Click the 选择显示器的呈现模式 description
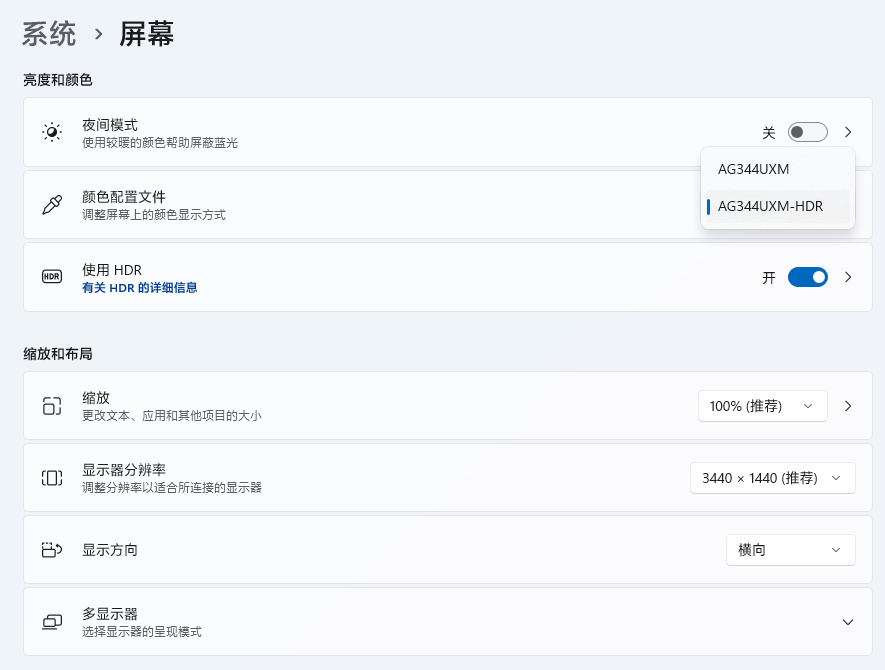Screen dimensions: 885x670 pyautogui.click(x=142, y=632)
